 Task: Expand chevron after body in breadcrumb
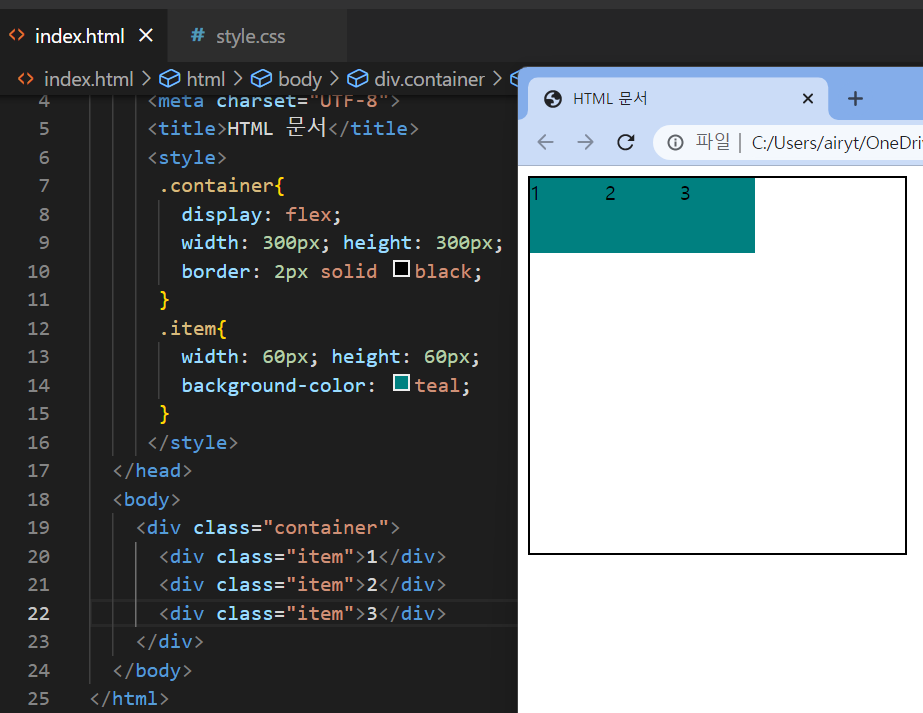point(334,78)
